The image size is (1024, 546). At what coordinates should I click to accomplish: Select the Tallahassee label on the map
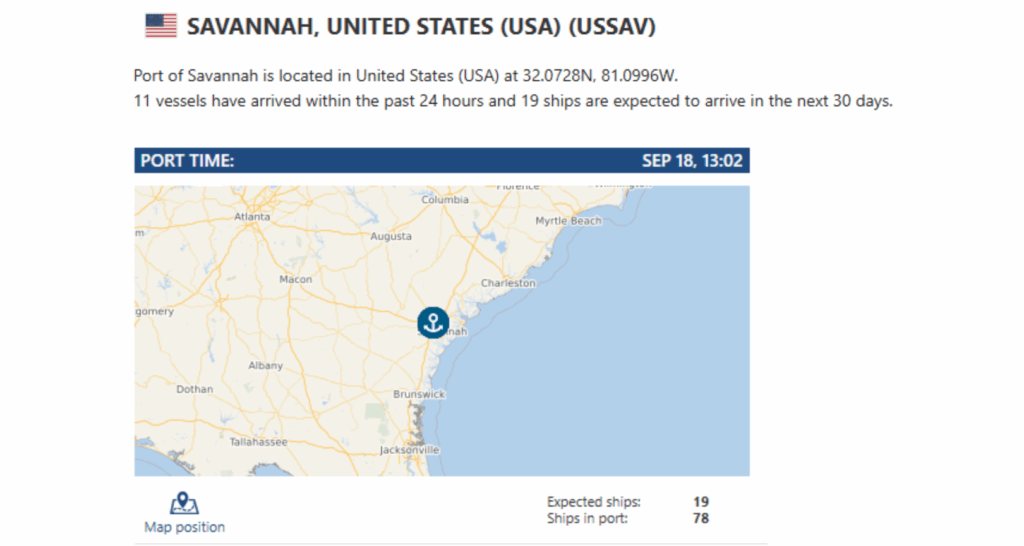pyautogui.click(x=259, y=442)
